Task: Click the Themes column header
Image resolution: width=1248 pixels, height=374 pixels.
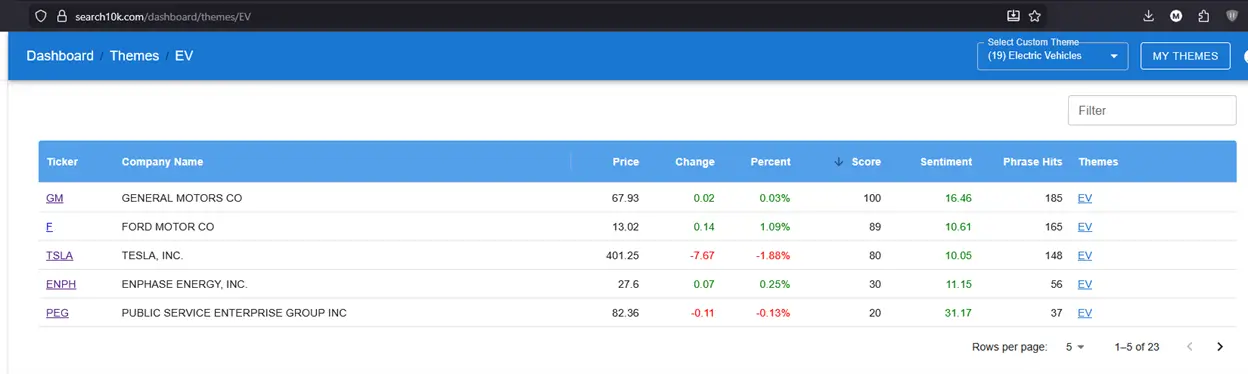Action: [1098, 162]
